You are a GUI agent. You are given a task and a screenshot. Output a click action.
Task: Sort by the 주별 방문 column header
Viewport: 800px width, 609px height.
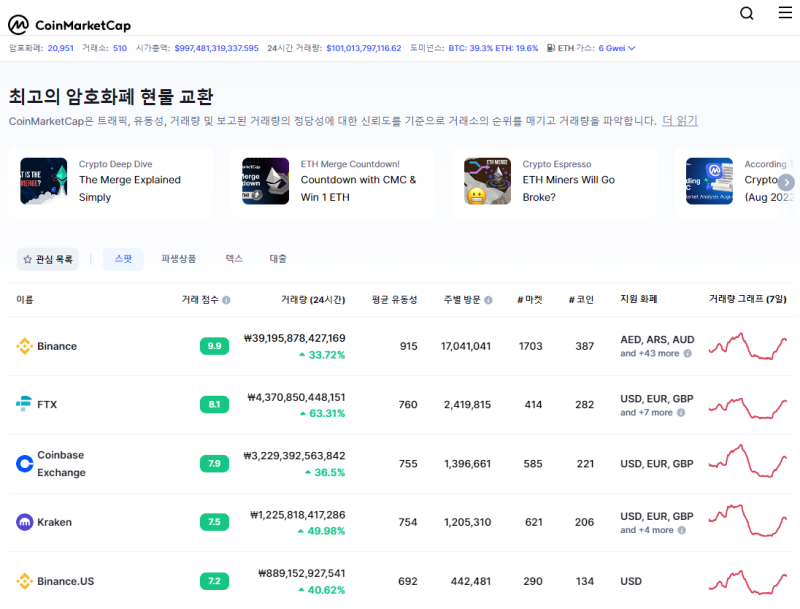462,299
